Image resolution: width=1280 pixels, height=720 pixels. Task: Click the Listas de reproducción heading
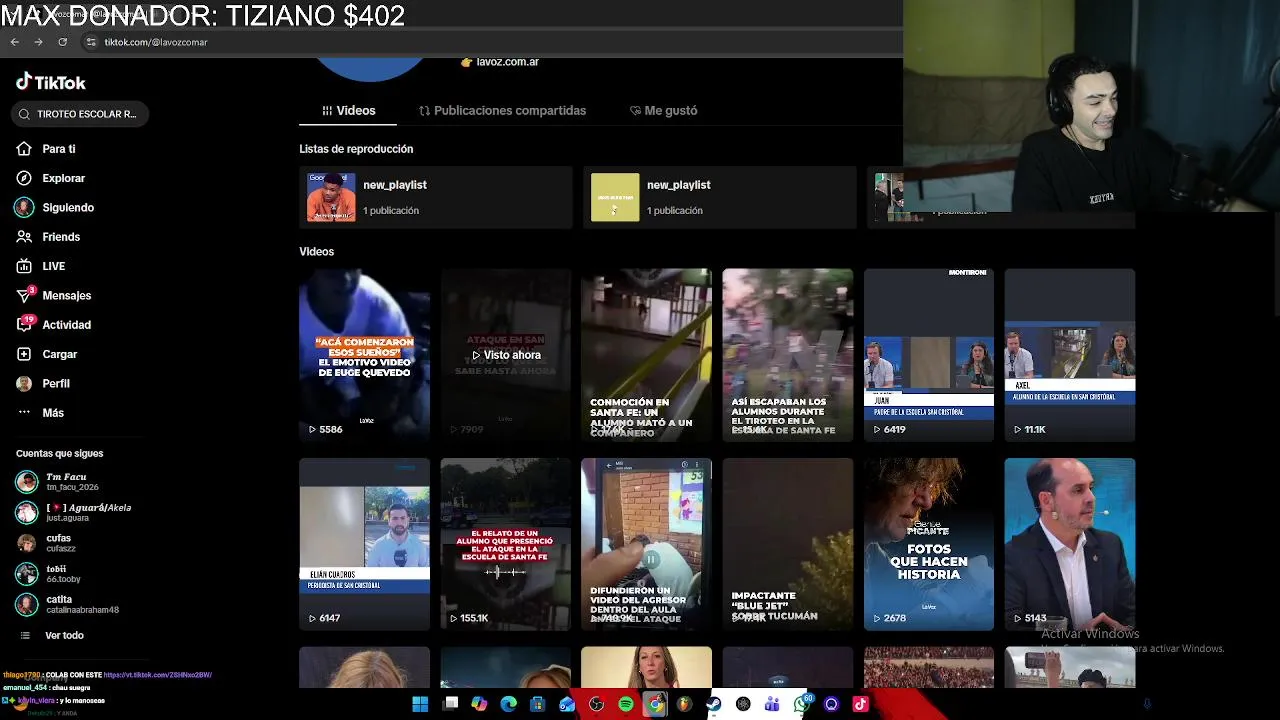tap(356, 149)
